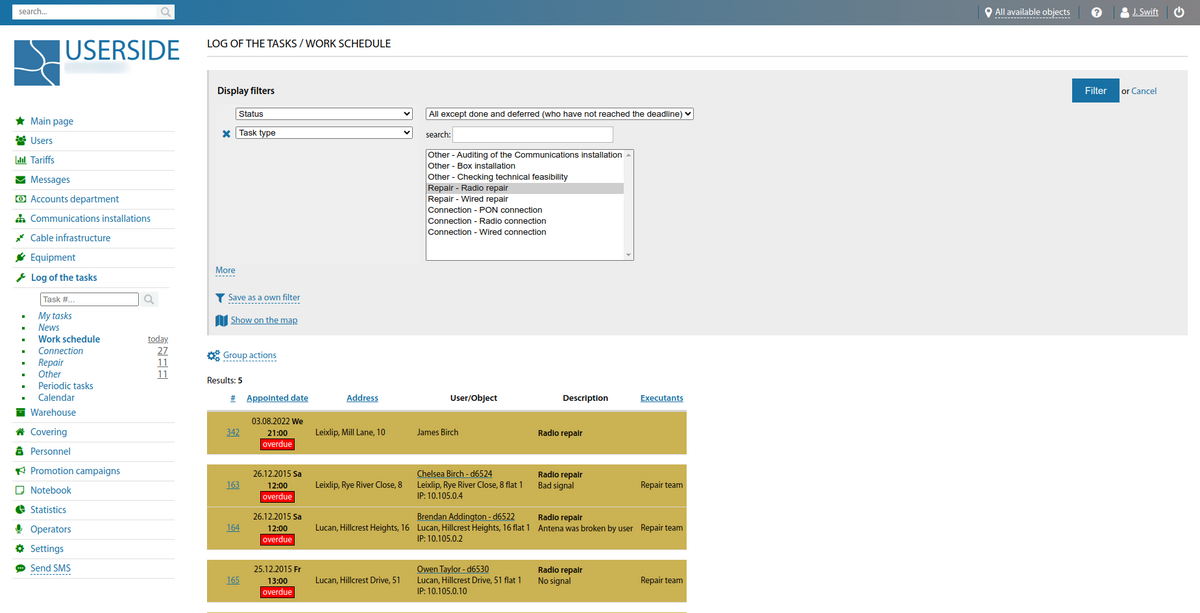Click the Filter button
Image resolution: width=1200 pixels, height=613 pixels.
click(x=1095, y=90)
